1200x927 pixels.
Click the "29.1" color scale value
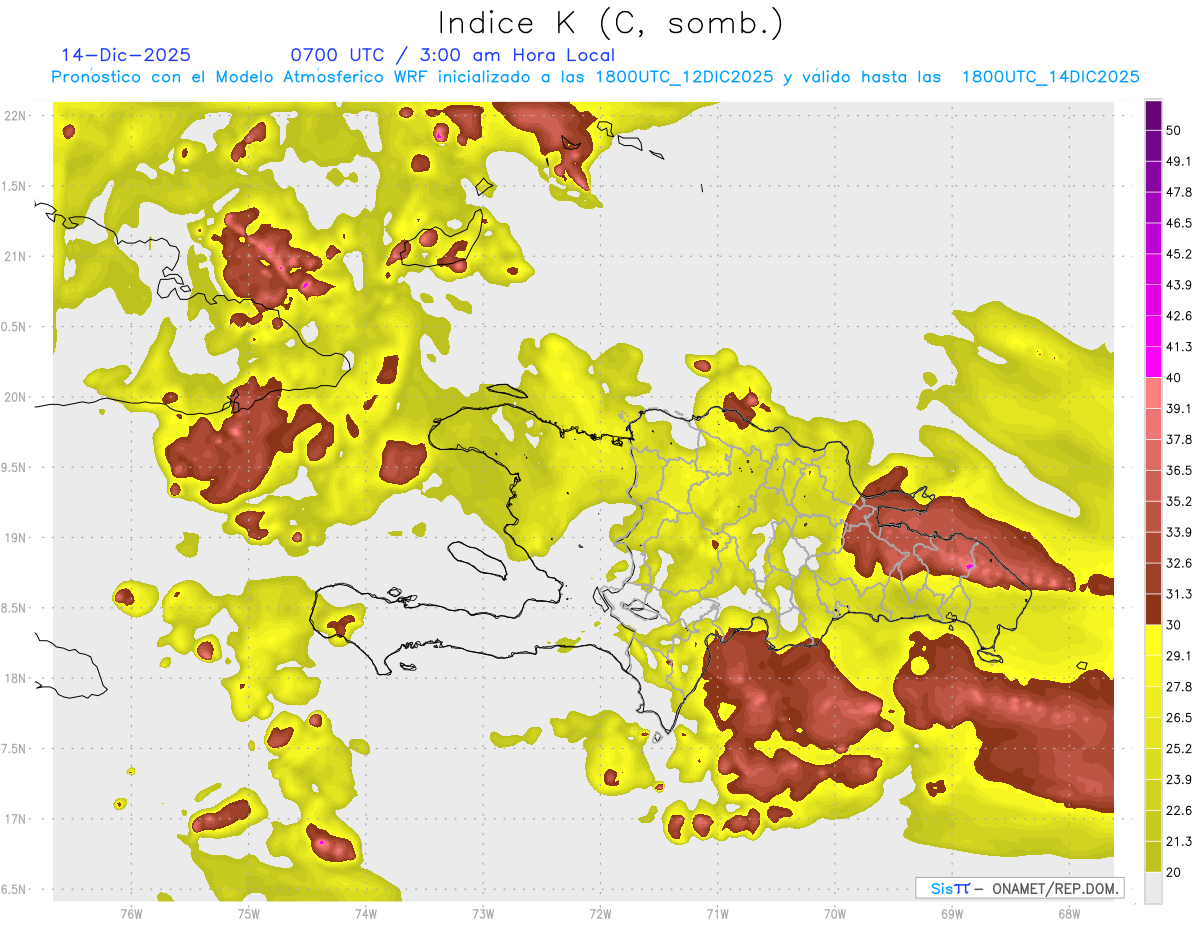click(x=1179, y=656)
